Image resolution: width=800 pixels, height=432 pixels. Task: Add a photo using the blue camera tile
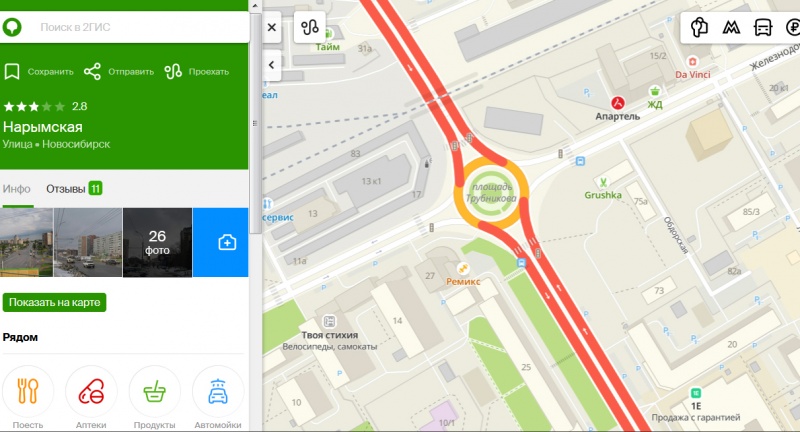(220, 242)
